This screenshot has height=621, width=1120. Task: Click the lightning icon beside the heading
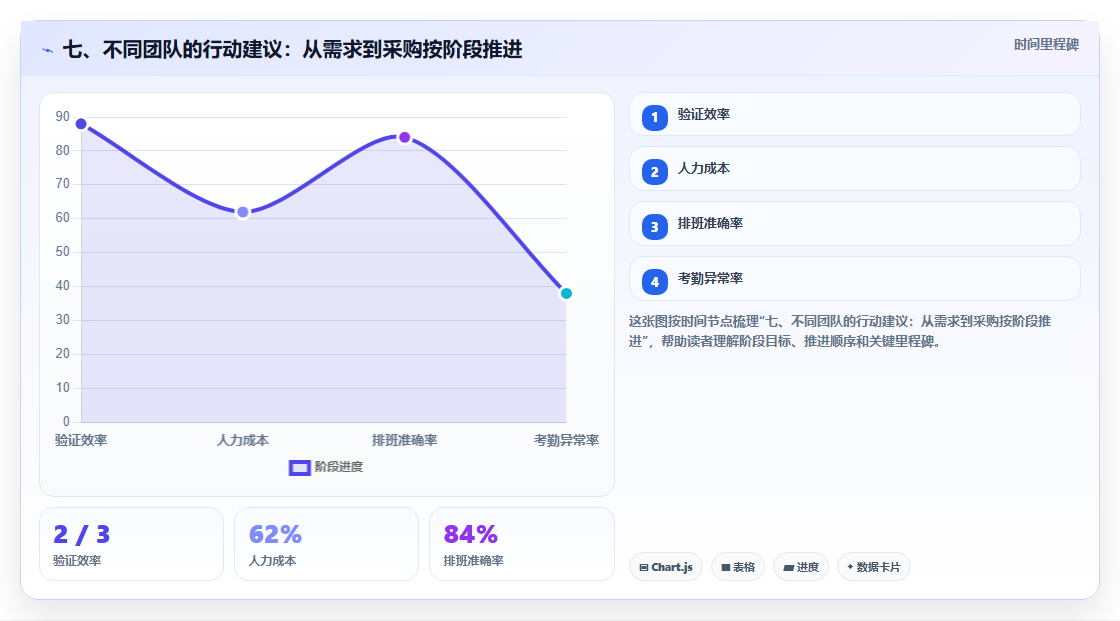point(47,50)
